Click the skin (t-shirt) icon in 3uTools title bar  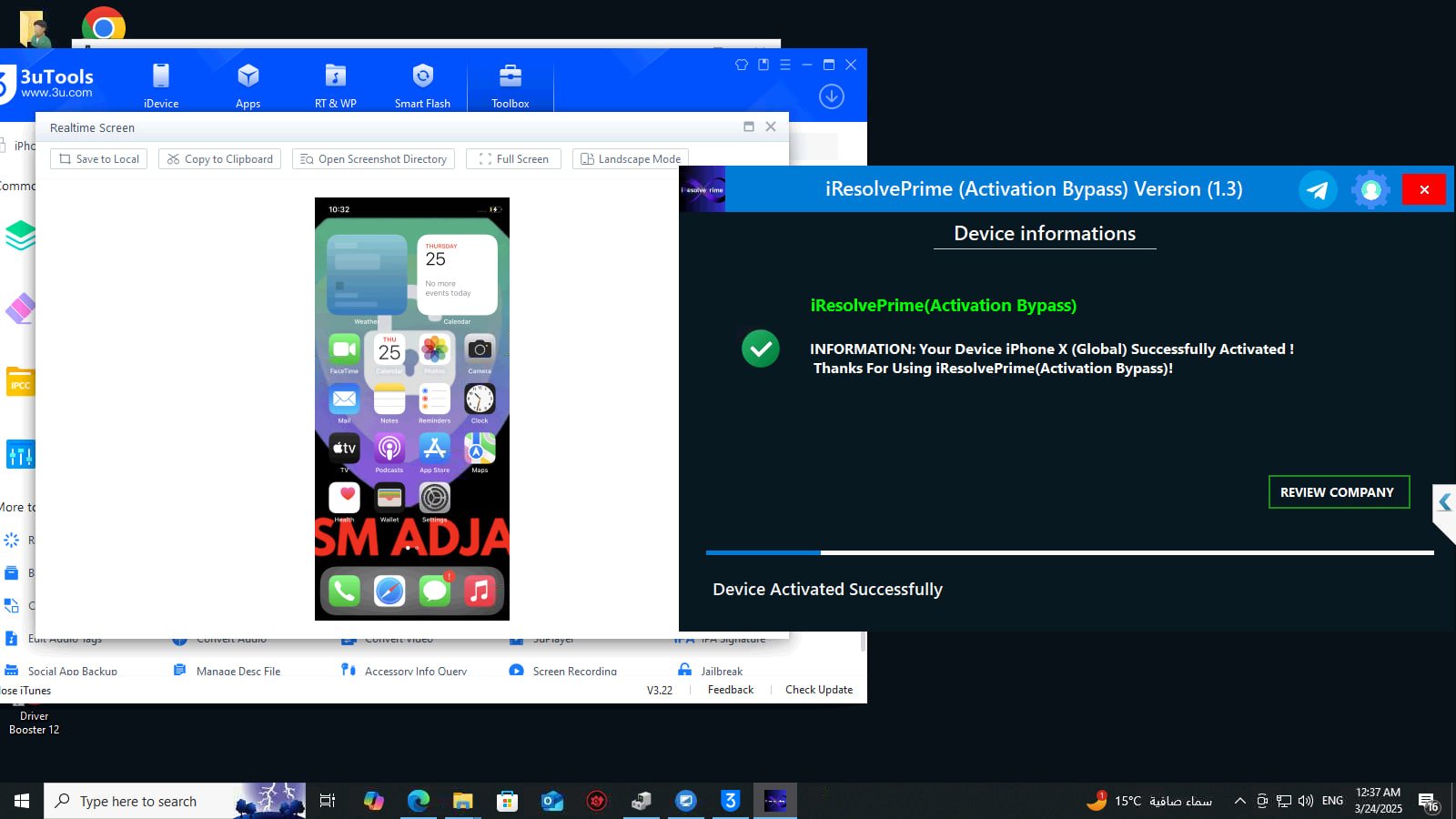coord(742,65)
